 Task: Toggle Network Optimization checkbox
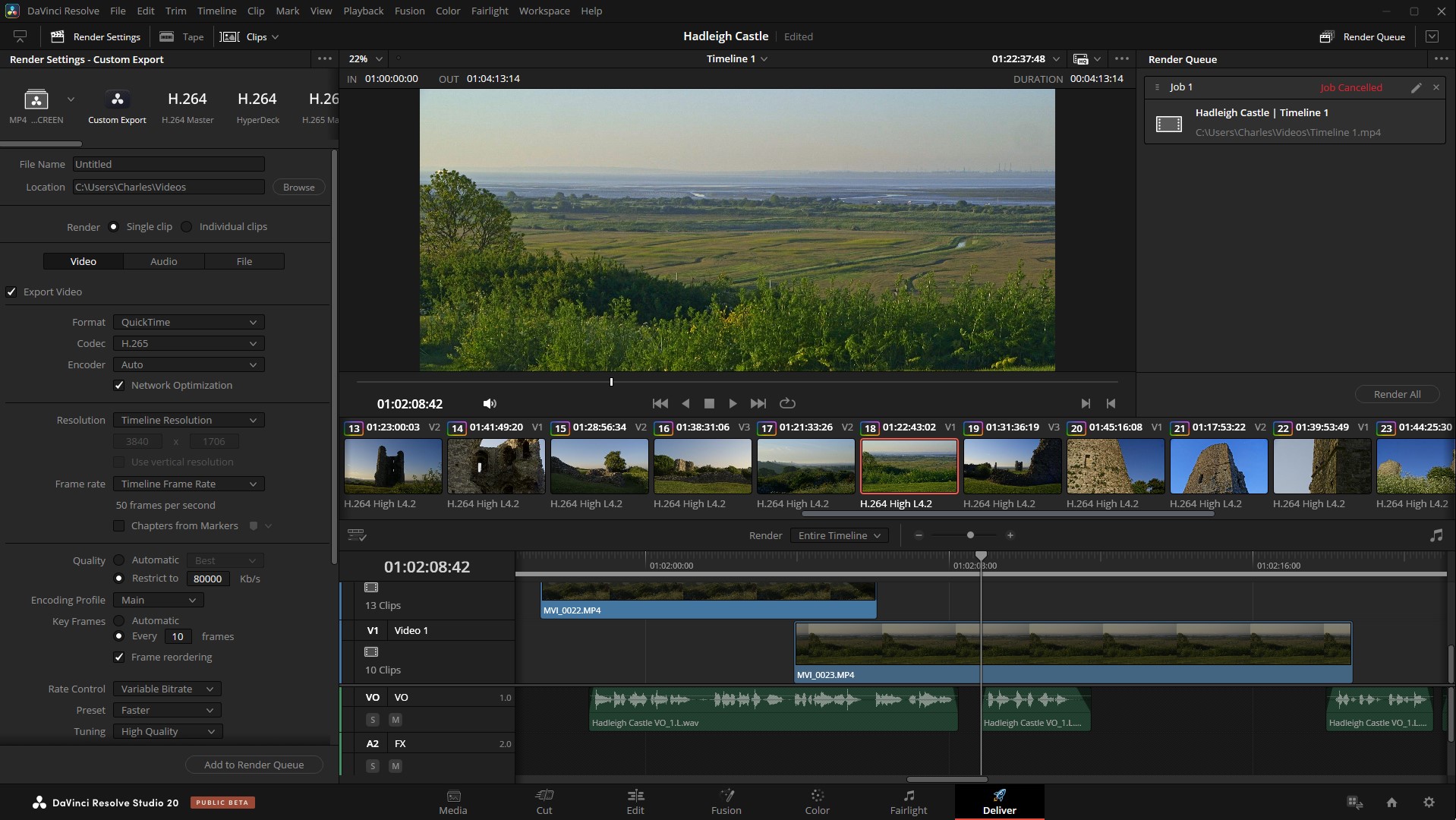pyautogui.click(x=119, y=385)
